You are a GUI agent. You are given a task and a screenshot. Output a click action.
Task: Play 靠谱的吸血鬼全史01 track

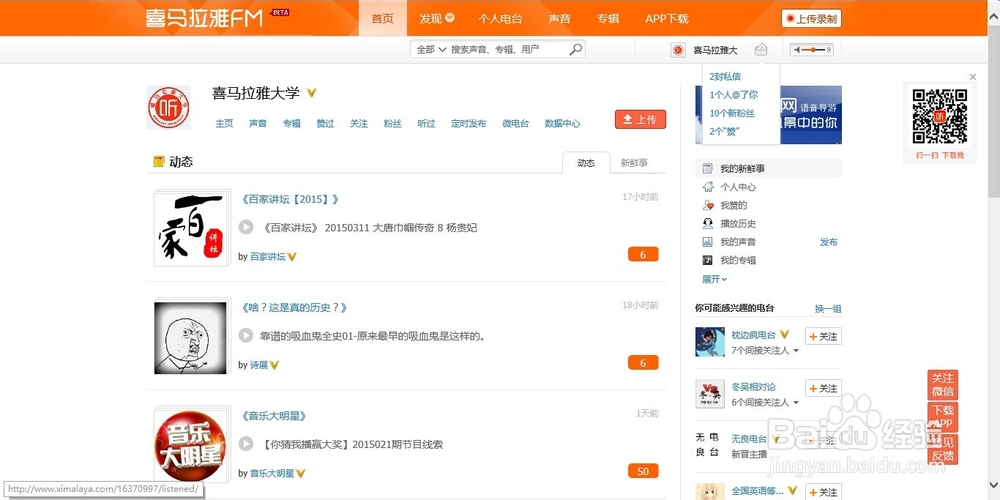pos(246,335)
